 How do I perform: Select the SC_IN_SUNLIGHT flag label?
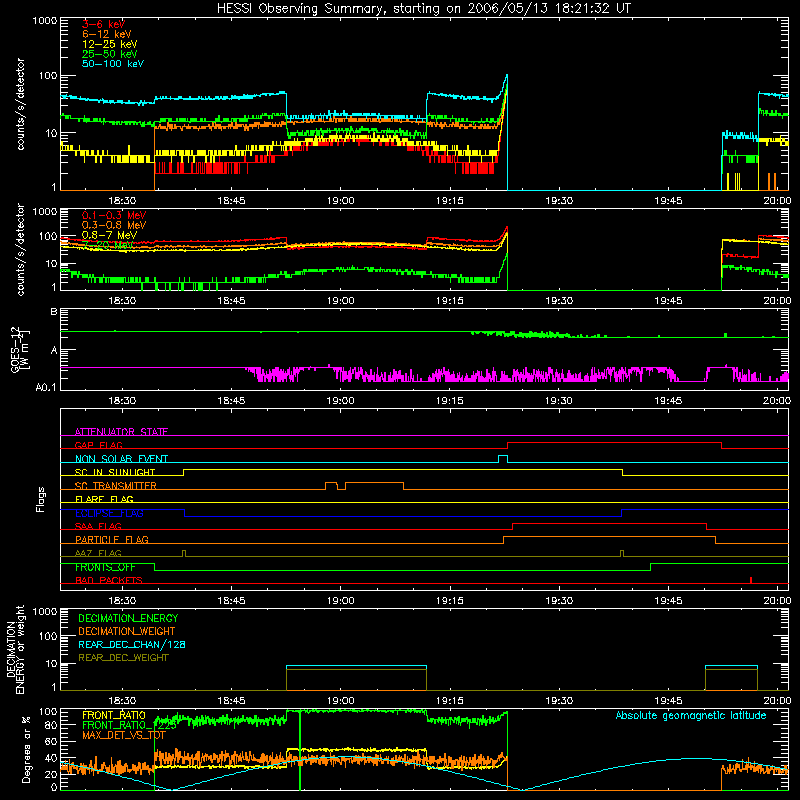(115, 472)
